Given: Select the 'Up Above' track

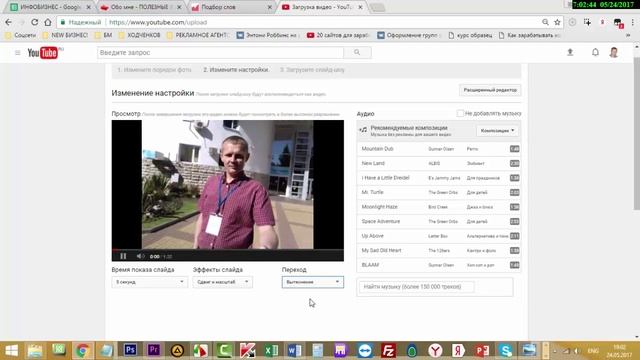Looking at the screenshot, I should [x=439, y=236].
